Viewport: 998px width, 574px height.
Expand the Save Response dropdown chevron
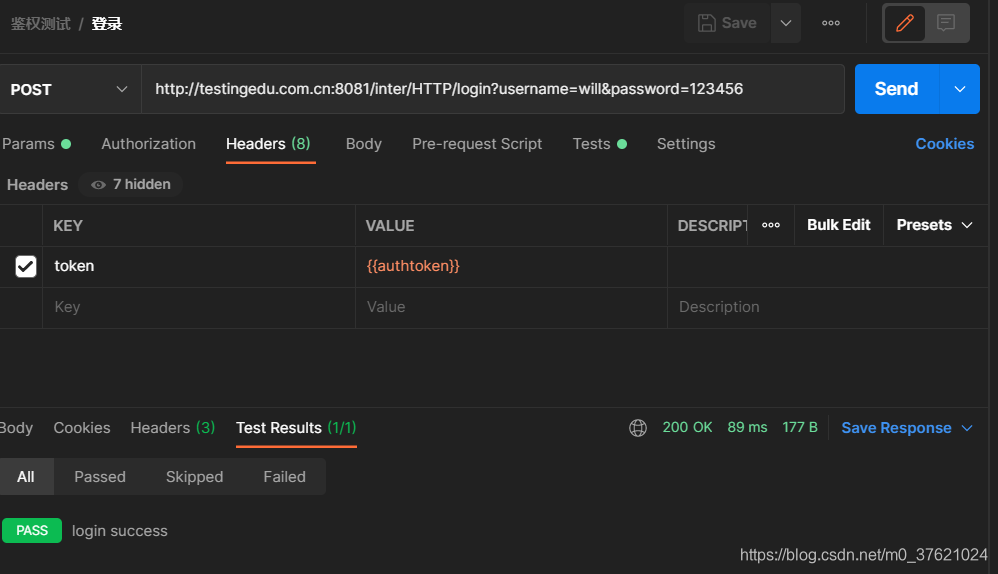tap(967, 428)
